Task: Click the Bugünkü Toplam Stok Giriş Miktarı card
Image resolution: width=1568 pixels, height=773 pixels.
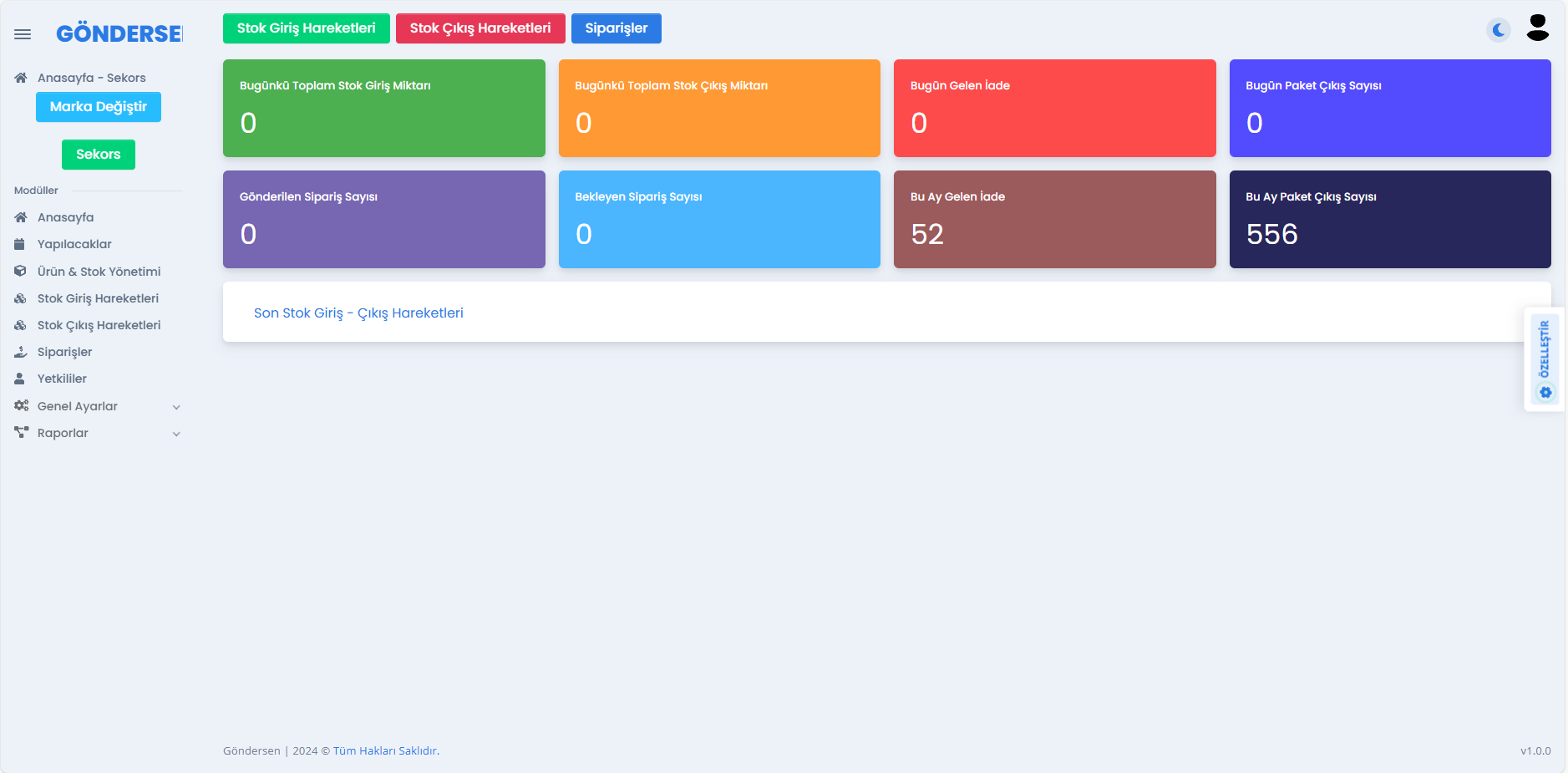Action: tap(384, 108)
